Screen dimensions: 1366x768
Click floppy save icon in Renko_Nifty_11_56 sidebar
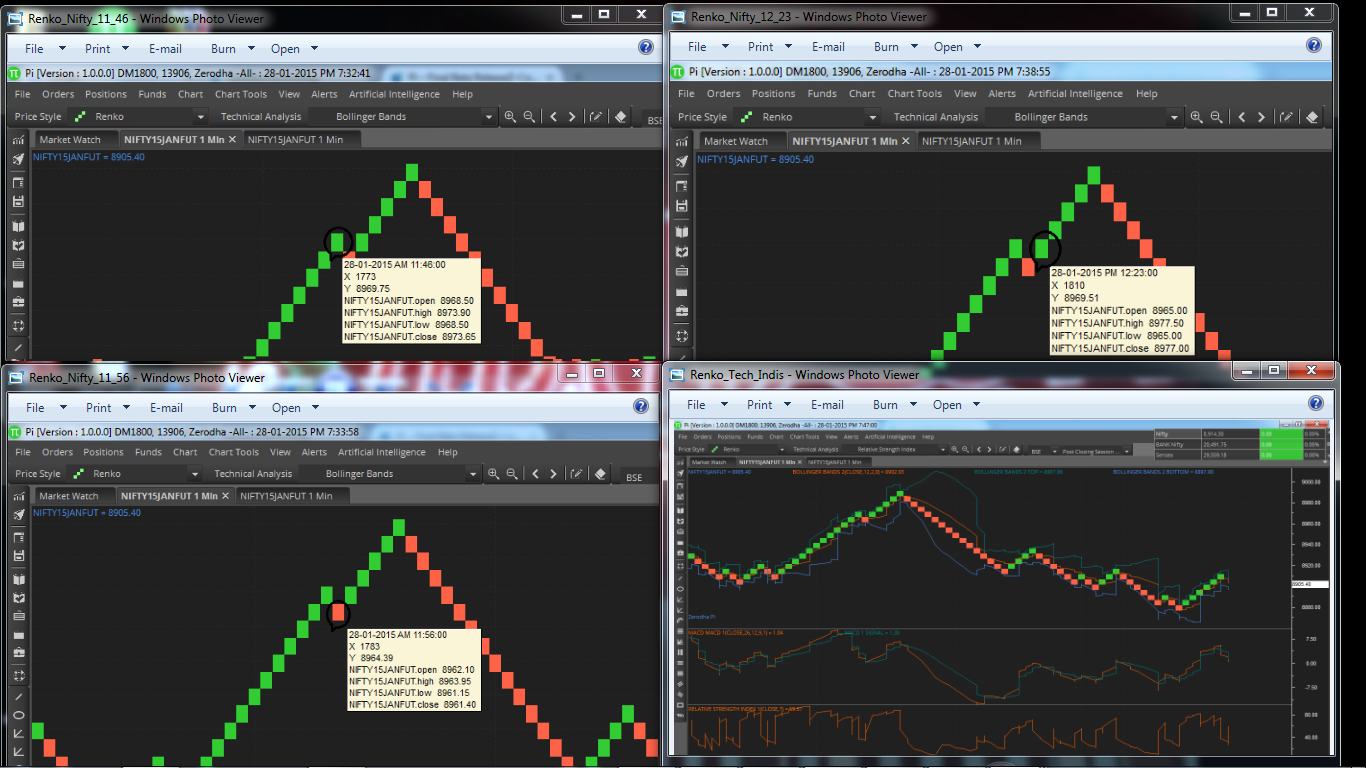click(18, 557)
